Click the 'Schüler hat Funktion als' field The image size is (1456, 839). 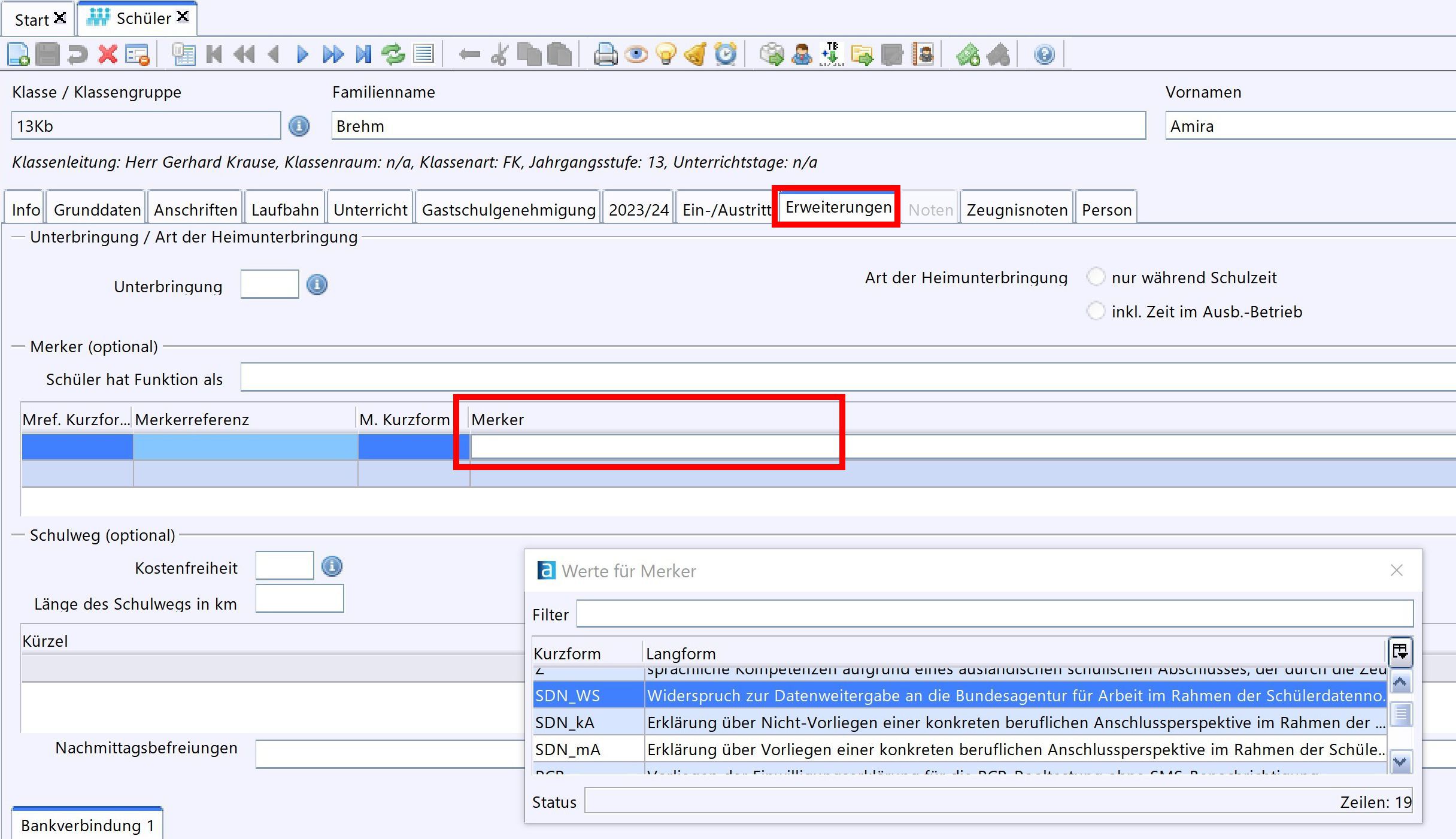pyautogui.click(x=848, y=377)
